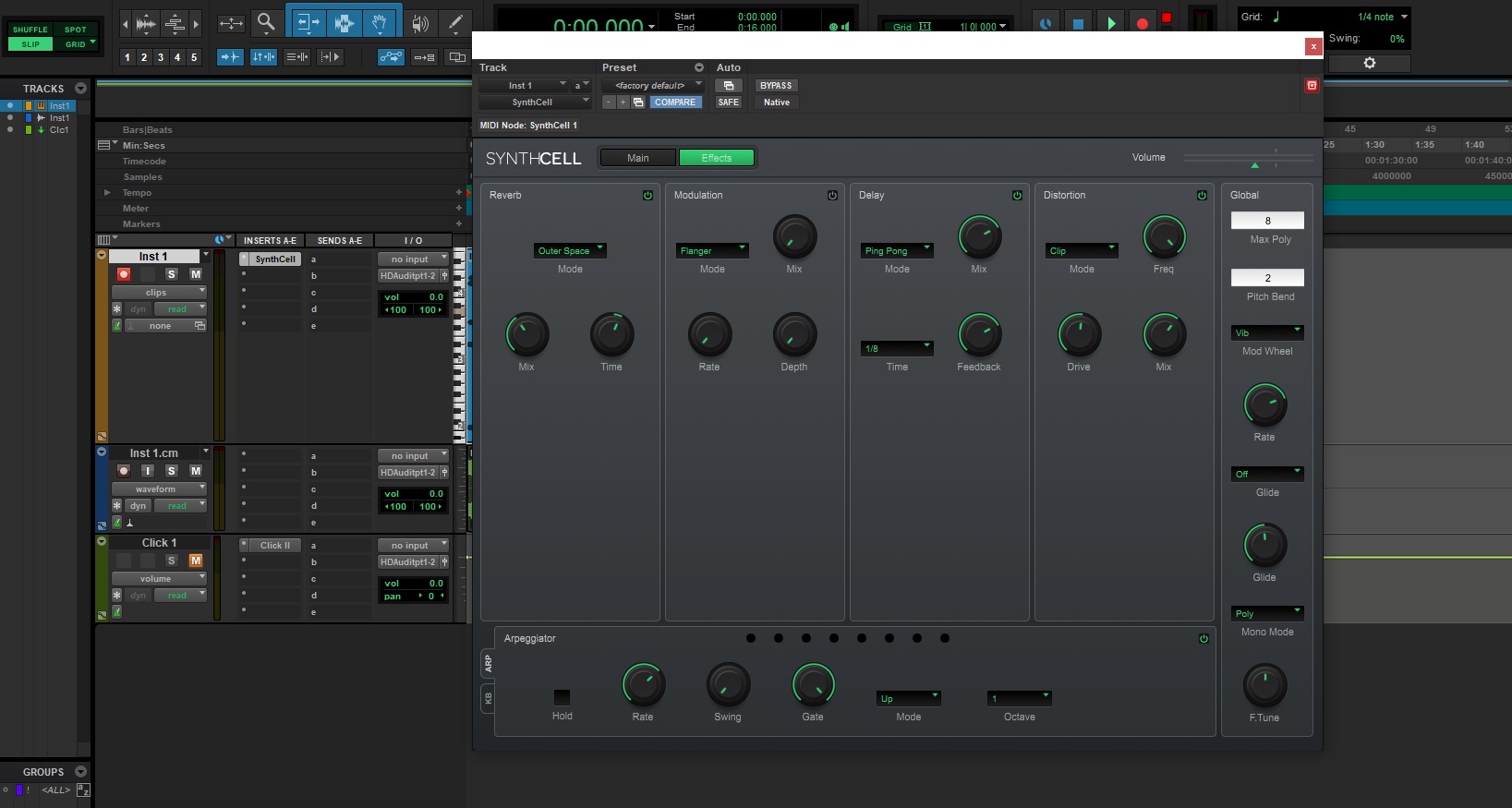Select the Selector waveform tool
Image resolution: width=1512 pixels, height=808 pixels.
pyautogui.click(x=344, y=22)
